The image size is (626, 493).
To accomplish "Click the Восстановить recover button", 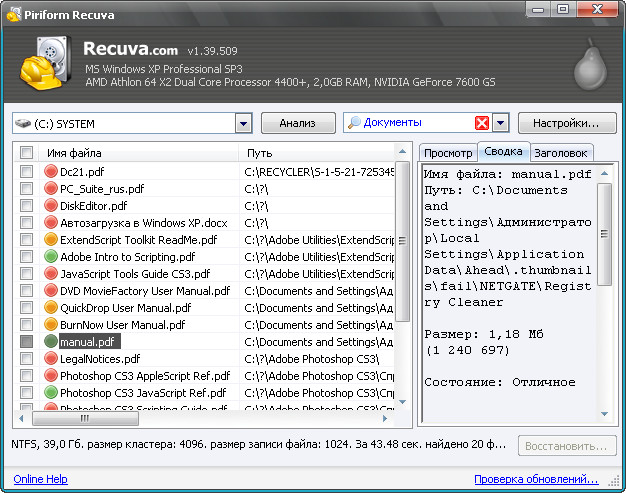I will coord(567,445).
